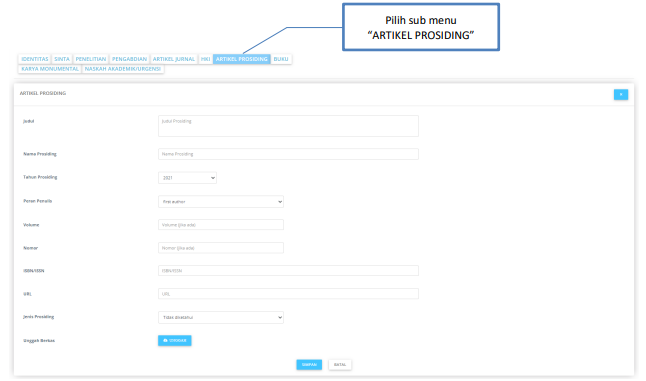Open the Jenis Prosiding dropdown
The width and height of the screenshot is (646, 381).
point(221,317)
